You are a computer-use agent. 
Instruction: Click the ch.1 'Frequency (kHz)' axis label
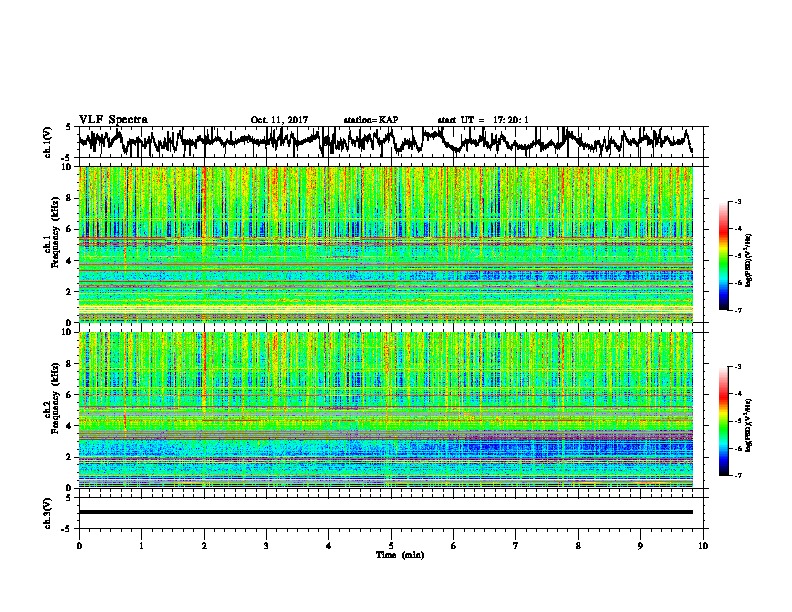(55, 233)
